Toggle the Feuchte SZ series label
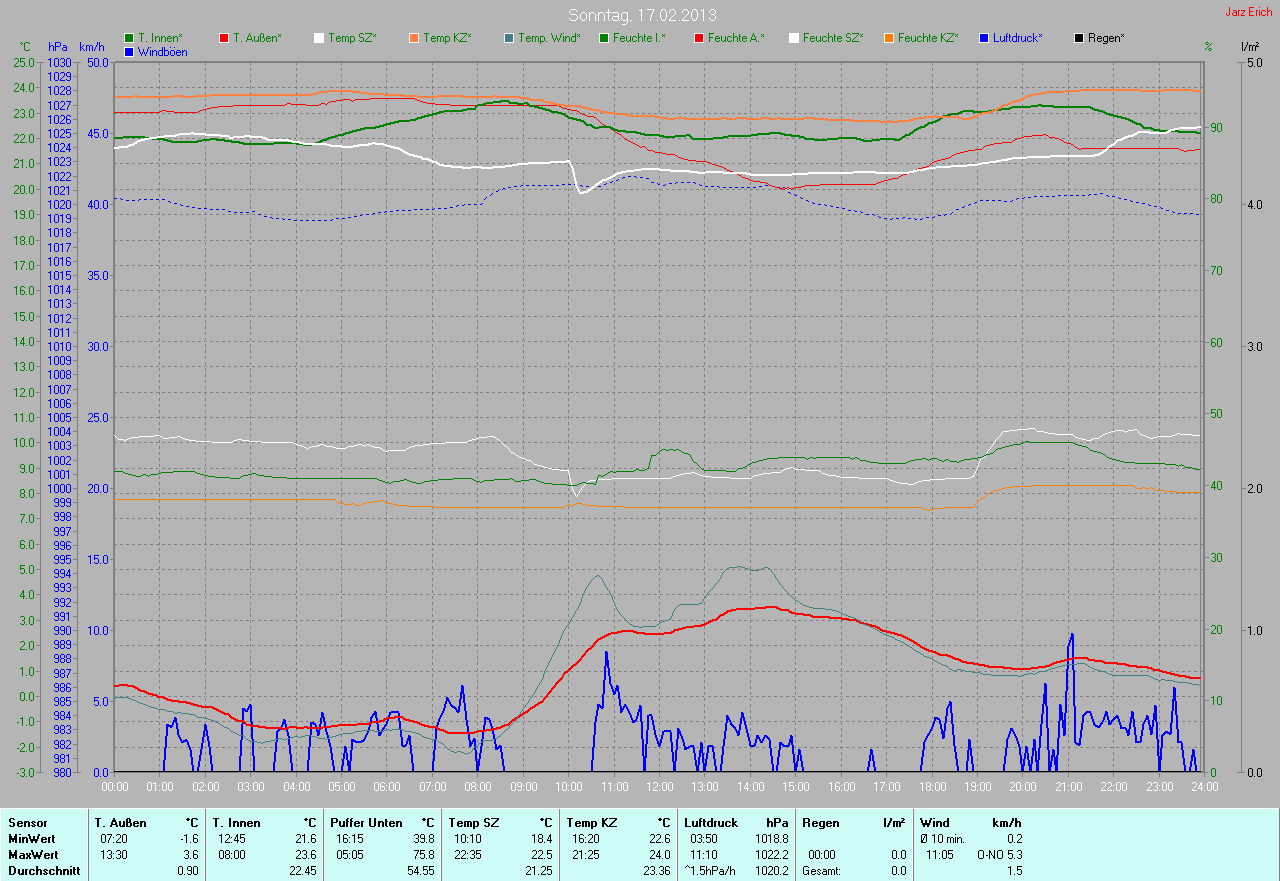Viewport: 1280px width, 881px height. [831, 38]
